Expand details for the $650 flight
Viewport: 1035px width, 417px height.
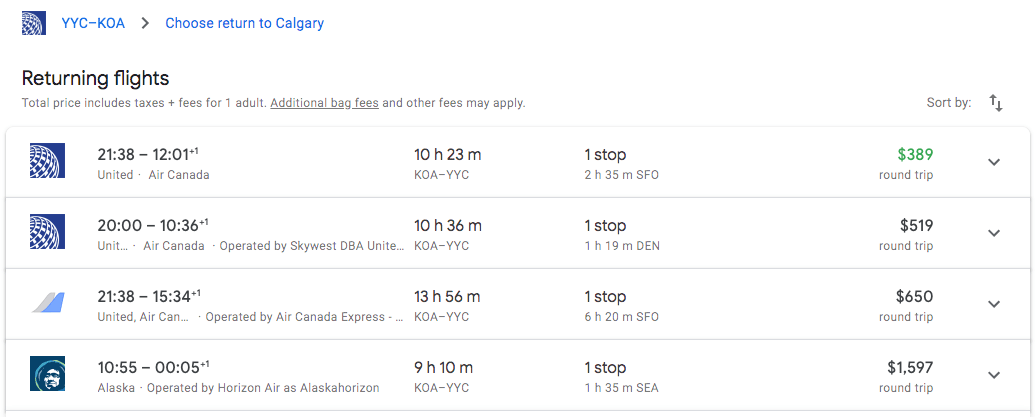(994, 304)
